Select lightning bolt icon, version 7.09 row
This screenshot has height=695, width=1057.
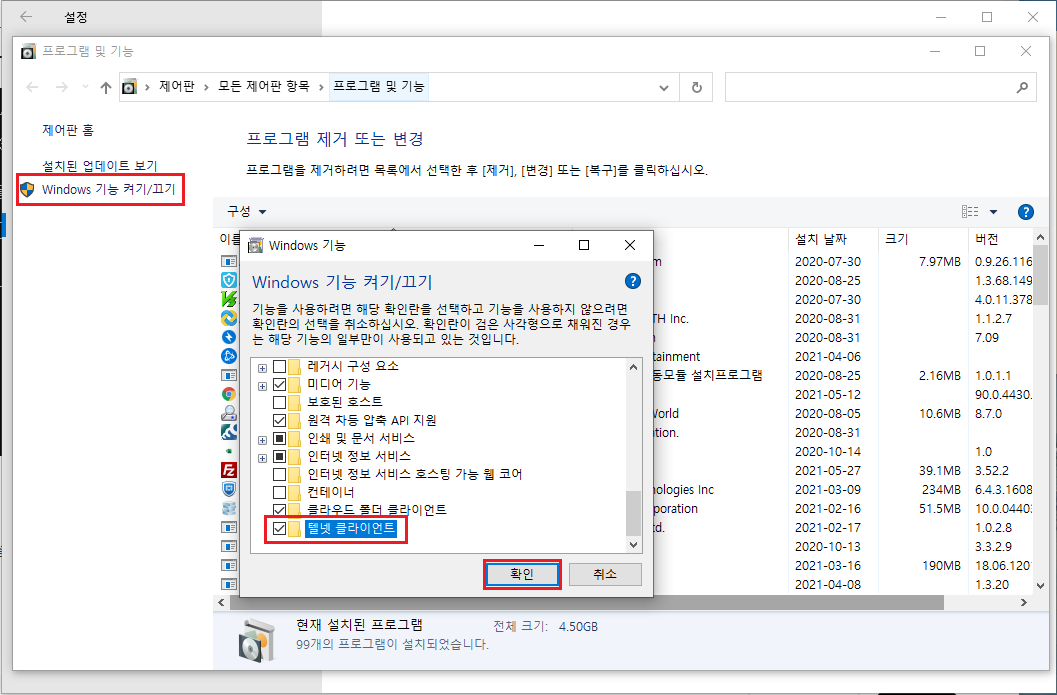pyautogui.click(x=229, y=337)
